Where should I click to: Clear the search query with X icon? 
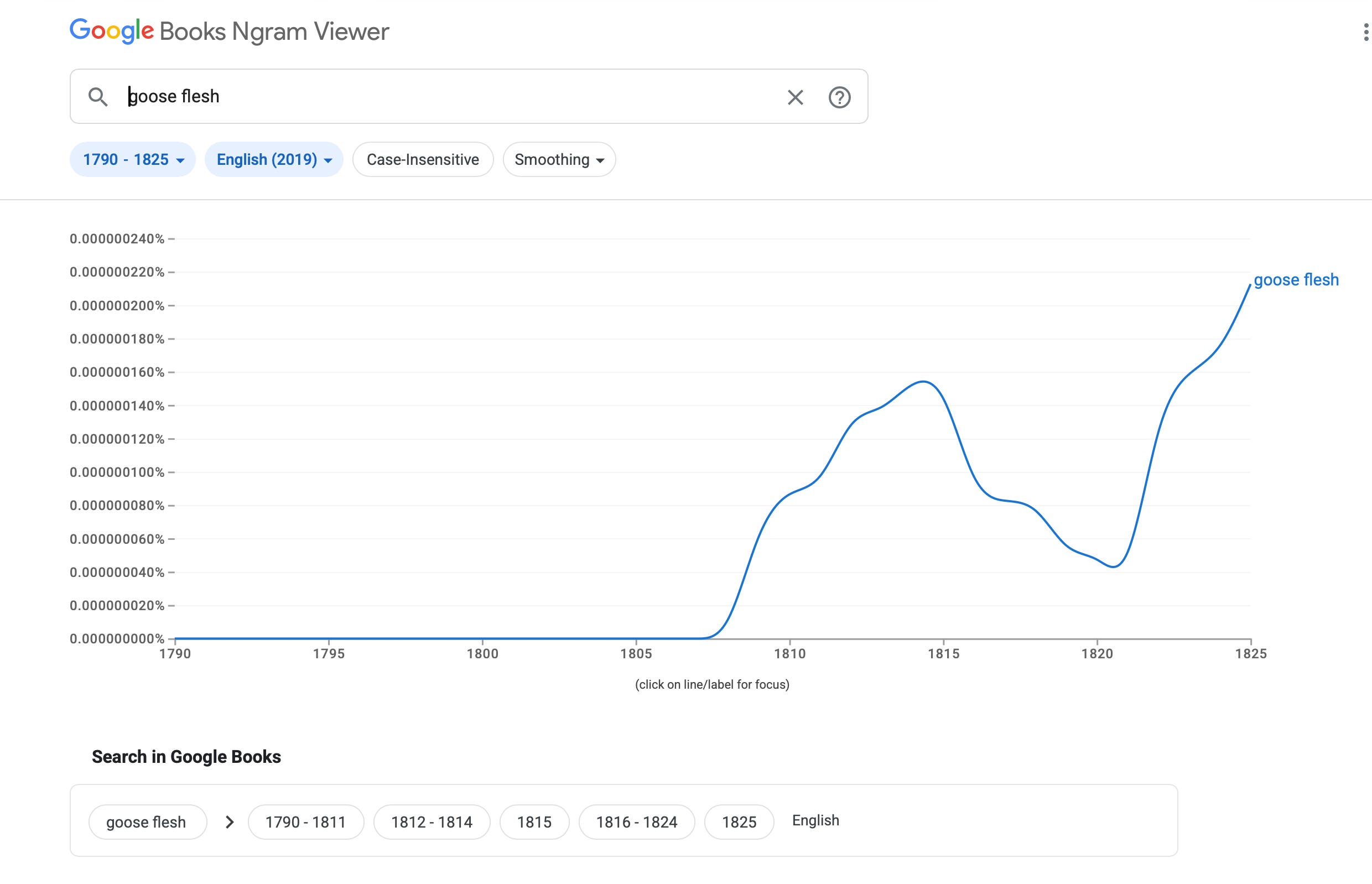[795, 97]
